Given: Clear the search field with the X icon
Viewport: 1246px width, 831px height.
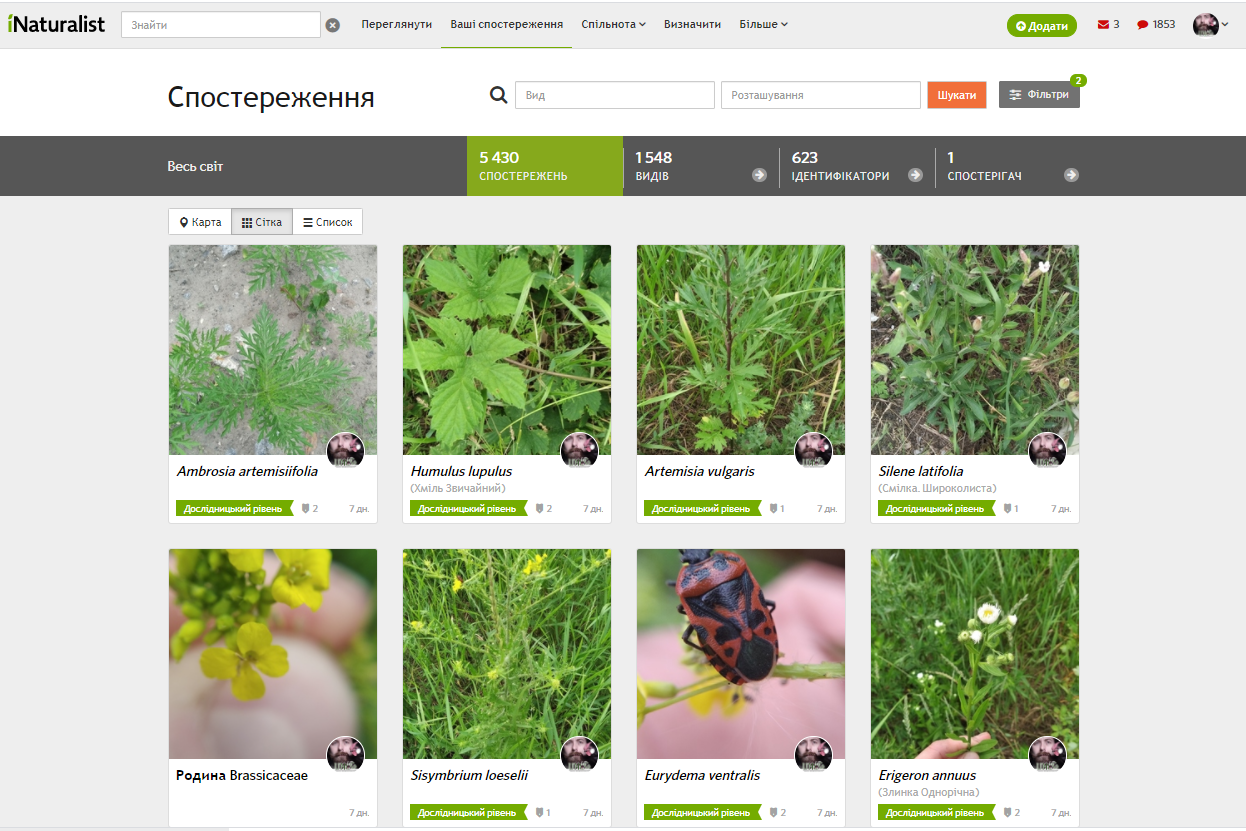Looking at the screenshot, I should [x=333, y=25].
